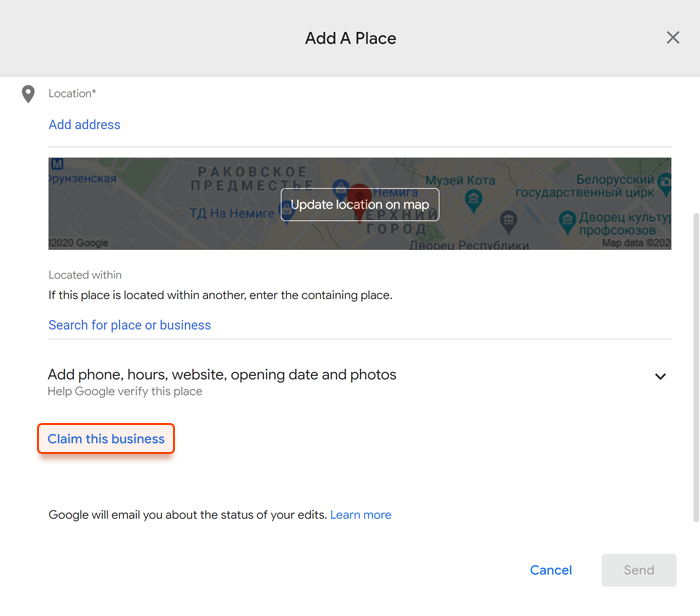Click the dialog's vertical scrollbar
The image size is (700, 616).
(696, 367)
